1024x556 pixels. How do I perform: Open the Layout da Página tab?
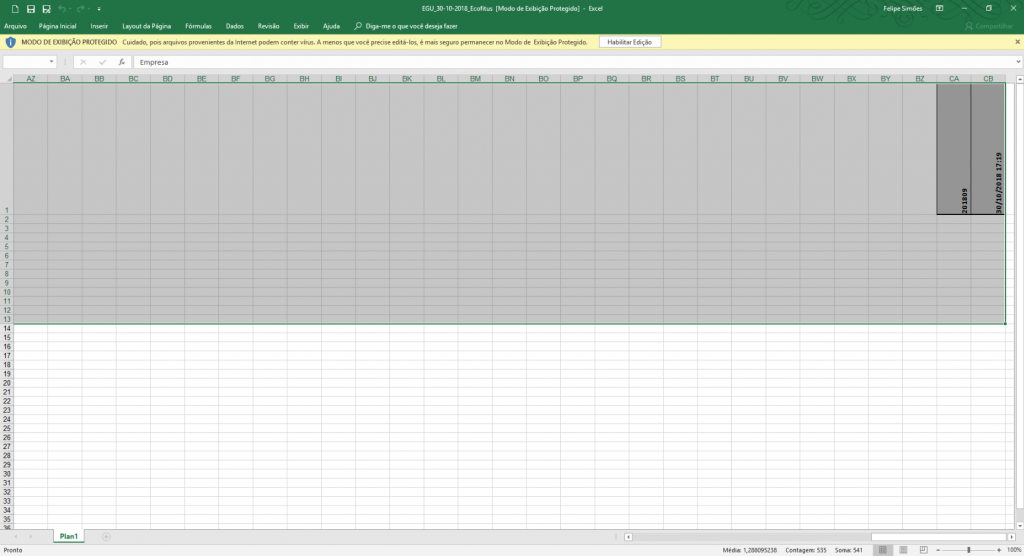[146, 26]
